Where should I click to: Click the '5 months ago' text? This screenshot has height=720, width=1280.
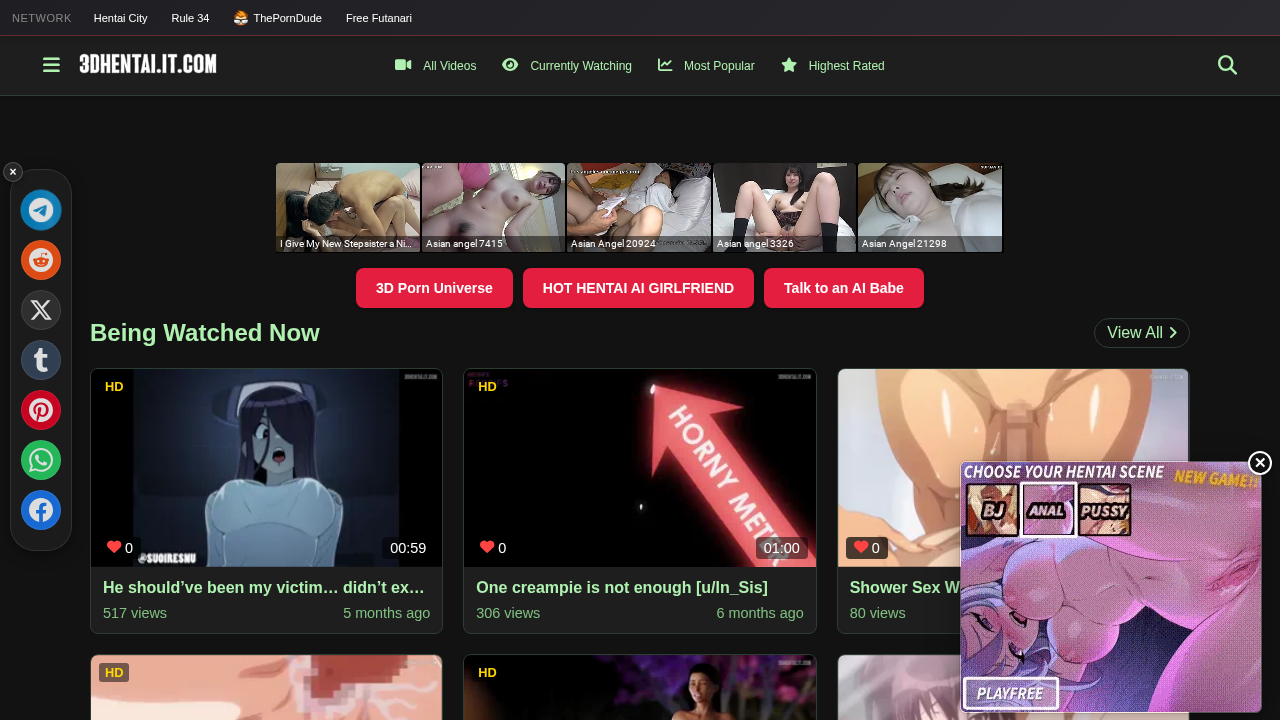pyautogui.click(x=387, y=613)
